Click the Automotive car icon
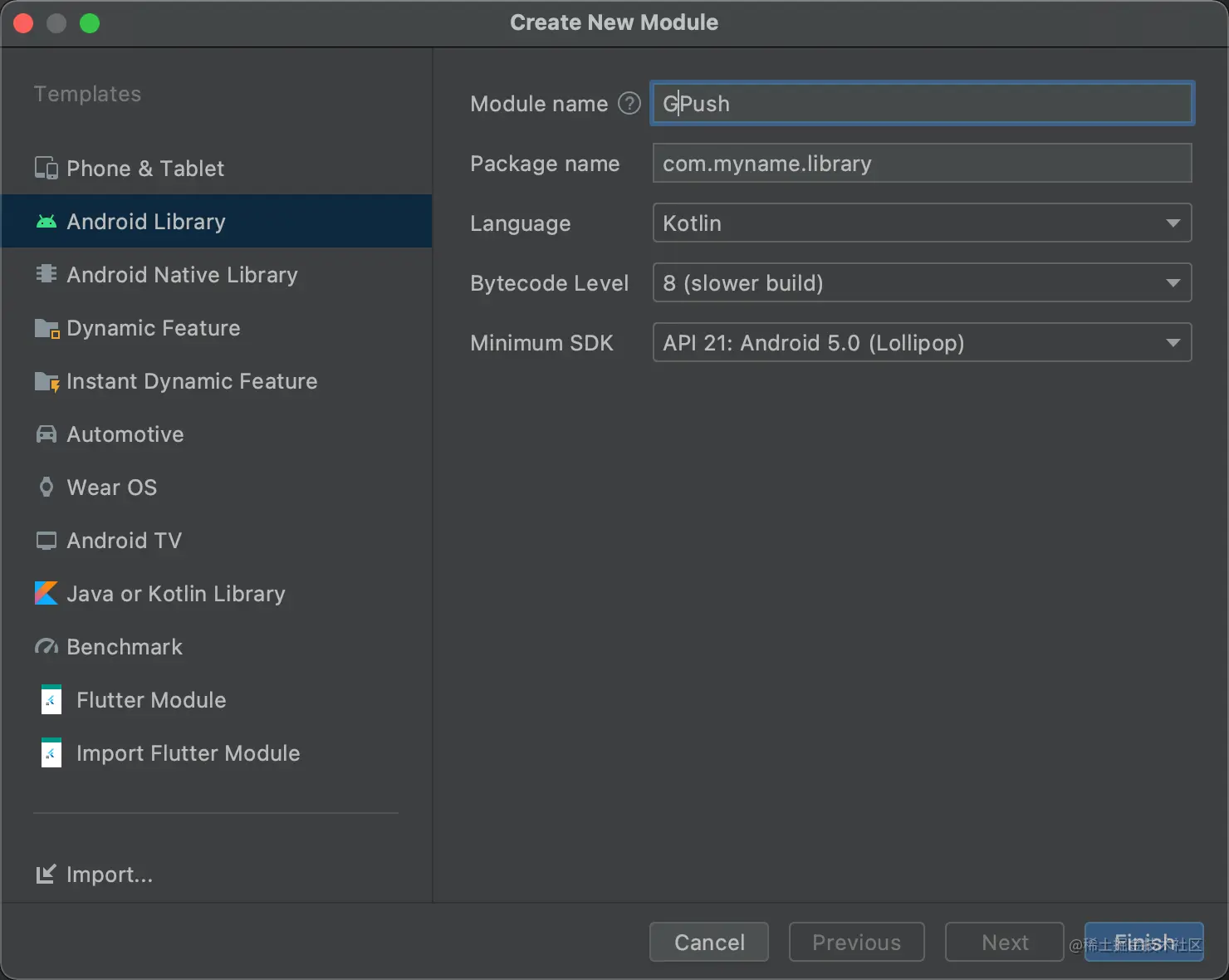The width and height of the screenshot is (1229, 980). pyautogui.click(x=47, y=434)
